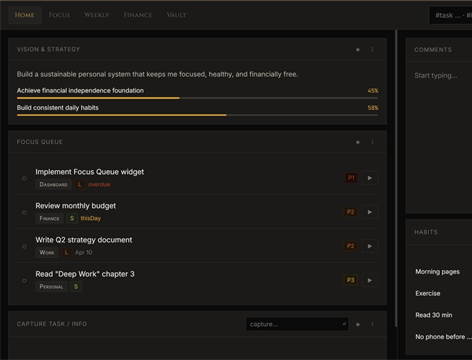The image size is (472, 360).
Task: Open the Vault tab
Action: 176,15
